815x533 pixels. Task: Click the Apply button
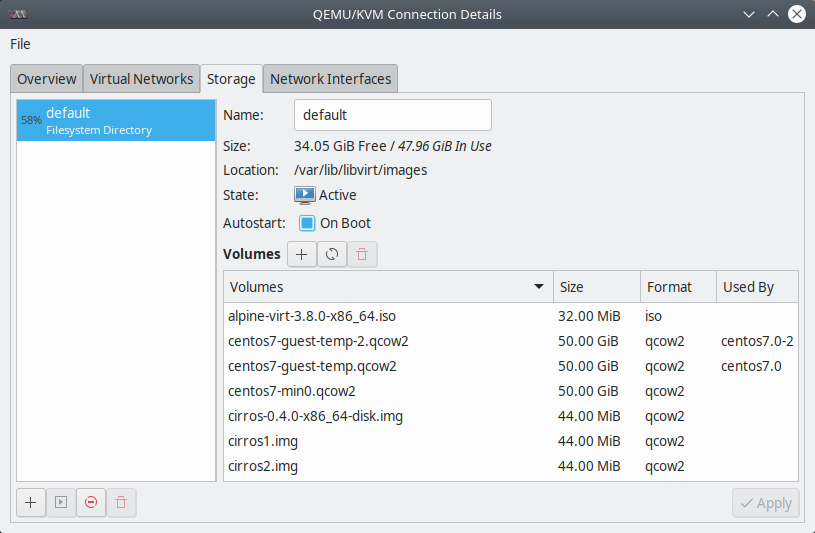(766, 503)
